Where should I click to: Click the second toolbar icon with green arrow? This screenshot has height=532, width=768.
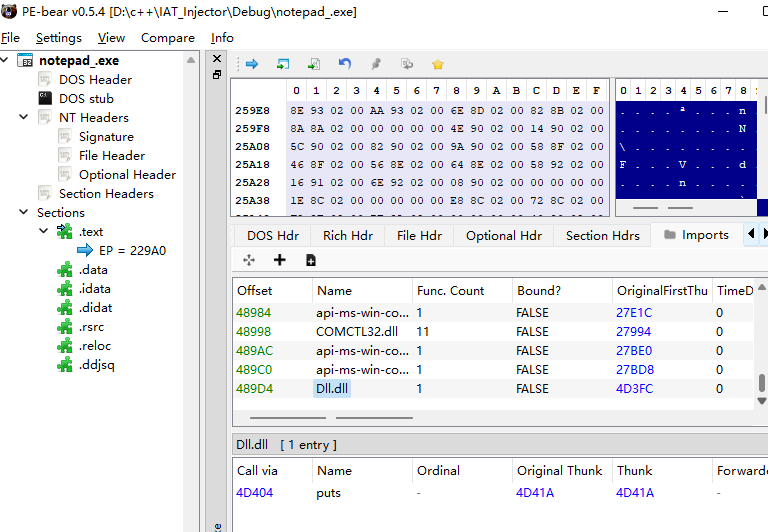pyautogui.click(x=283, y=64)
